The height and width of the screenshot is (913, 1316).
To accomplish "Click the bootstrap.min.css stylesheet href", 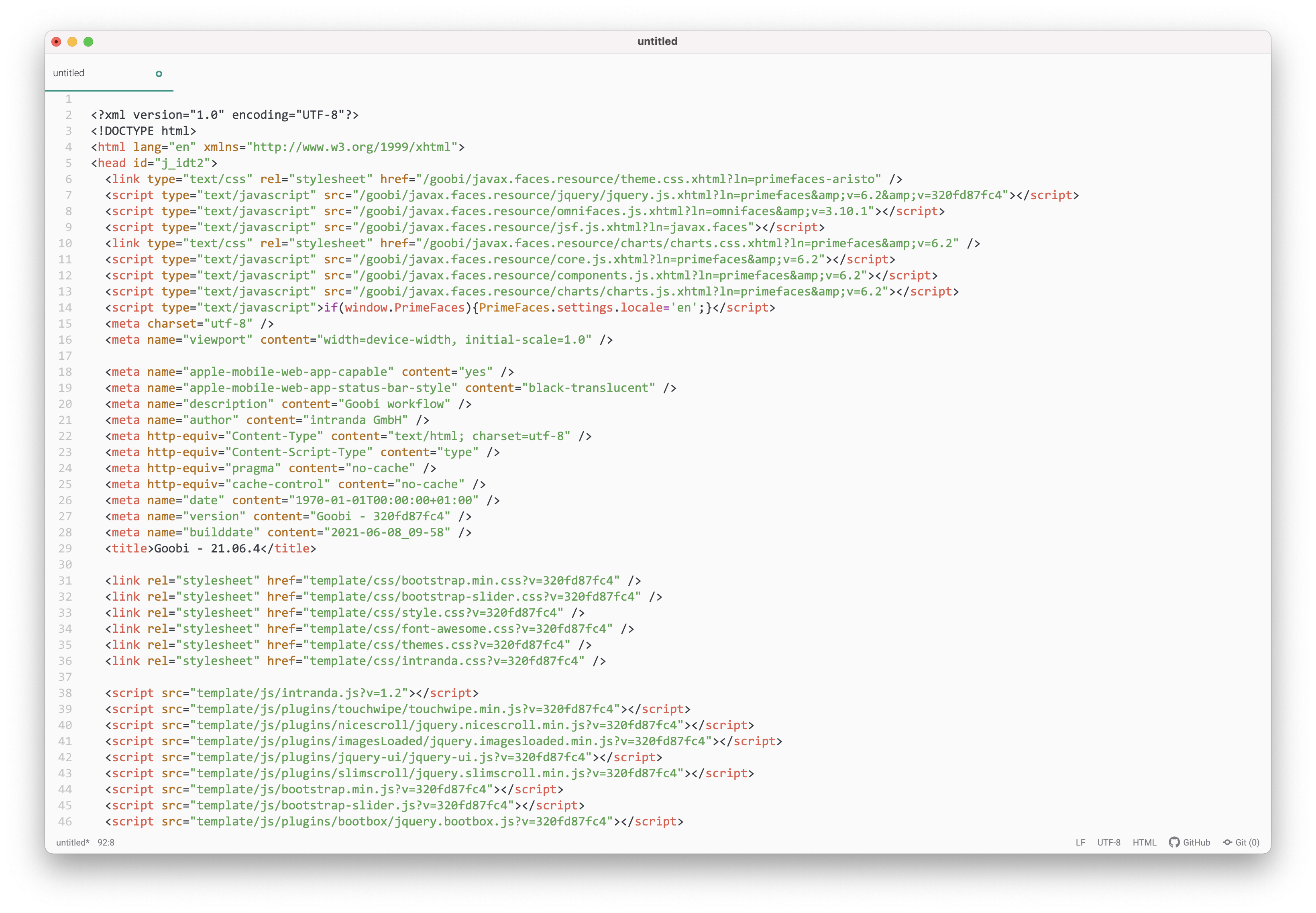I will coord(461,581).
